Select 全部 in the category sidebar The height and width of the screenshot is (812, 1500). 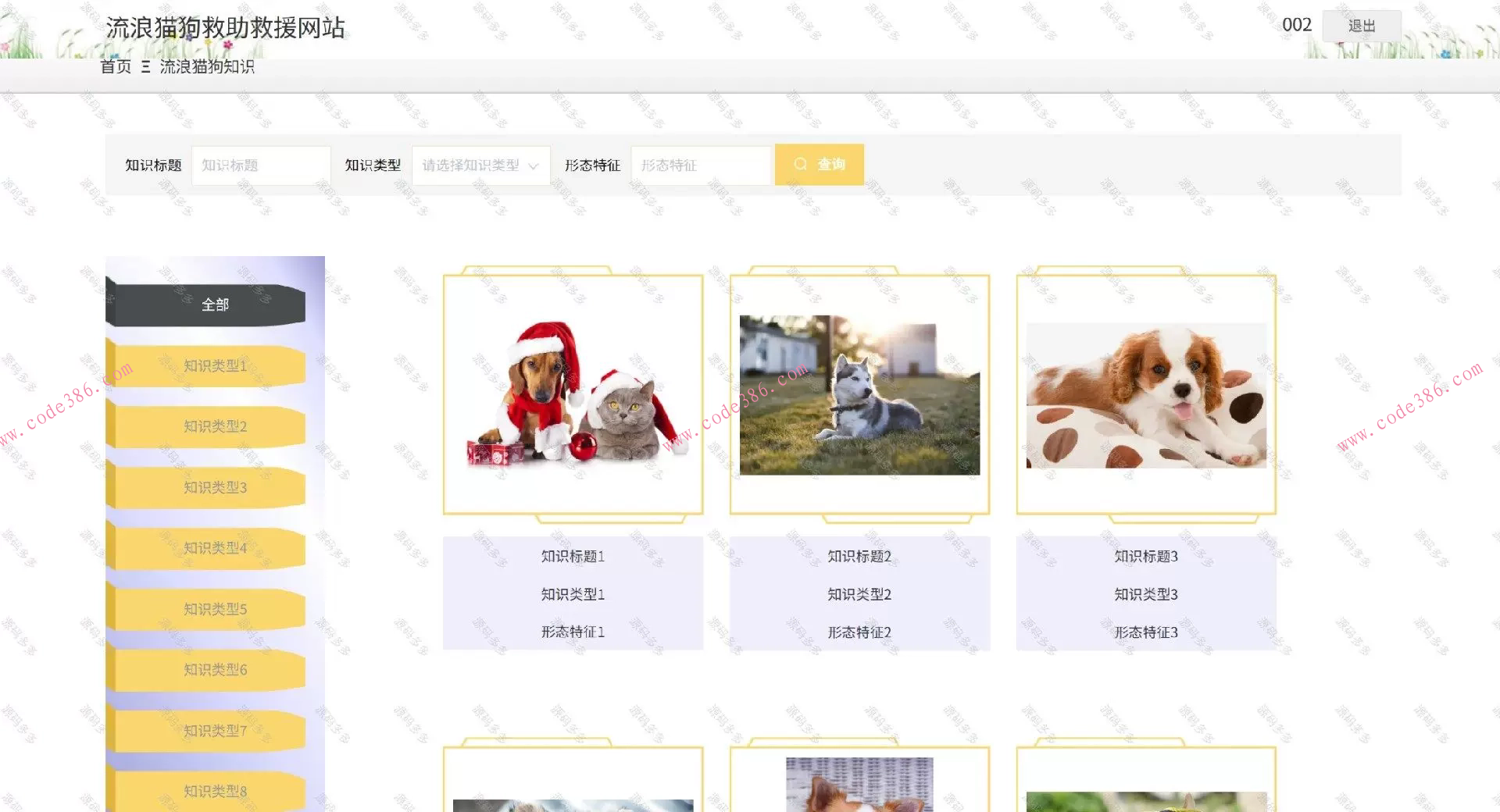(214, 304)
